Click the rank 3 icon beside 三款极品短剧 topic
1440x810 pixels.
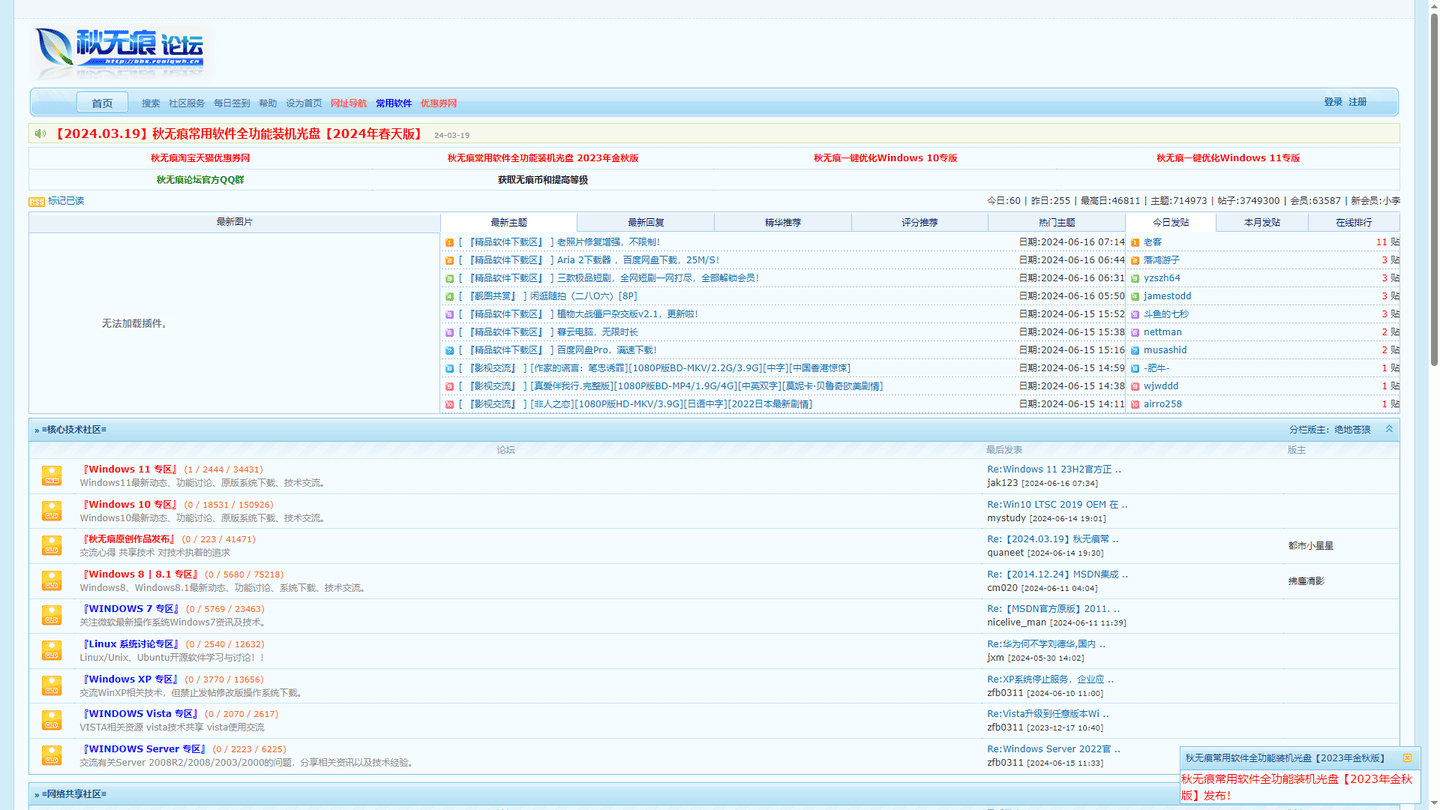[450, 279]
